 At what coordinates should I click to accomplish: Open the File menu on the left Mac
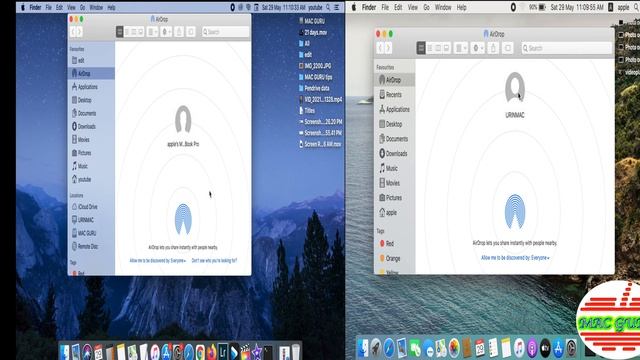tap(49, 7)
